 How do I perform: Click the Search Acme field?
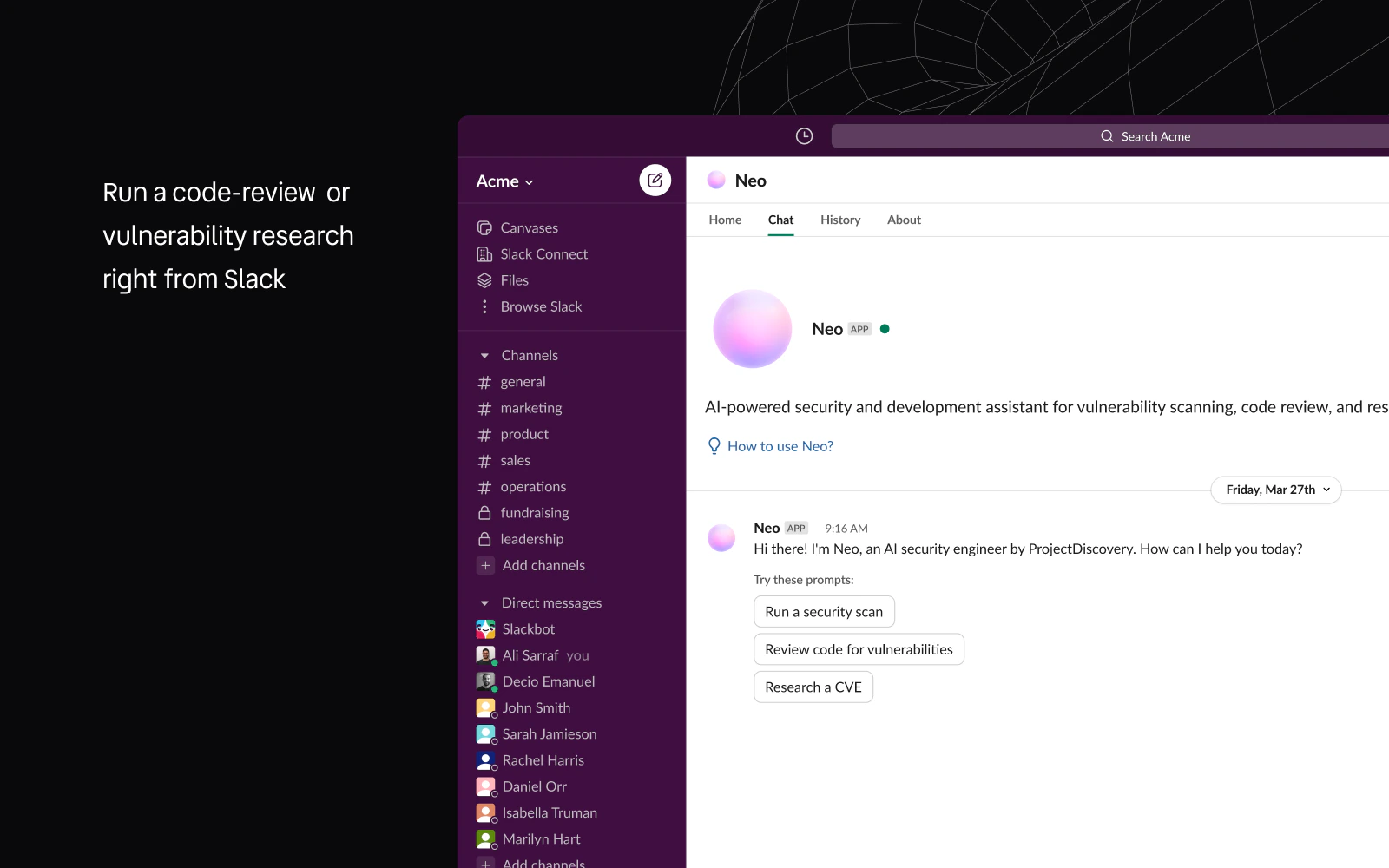click(1110, 136)
